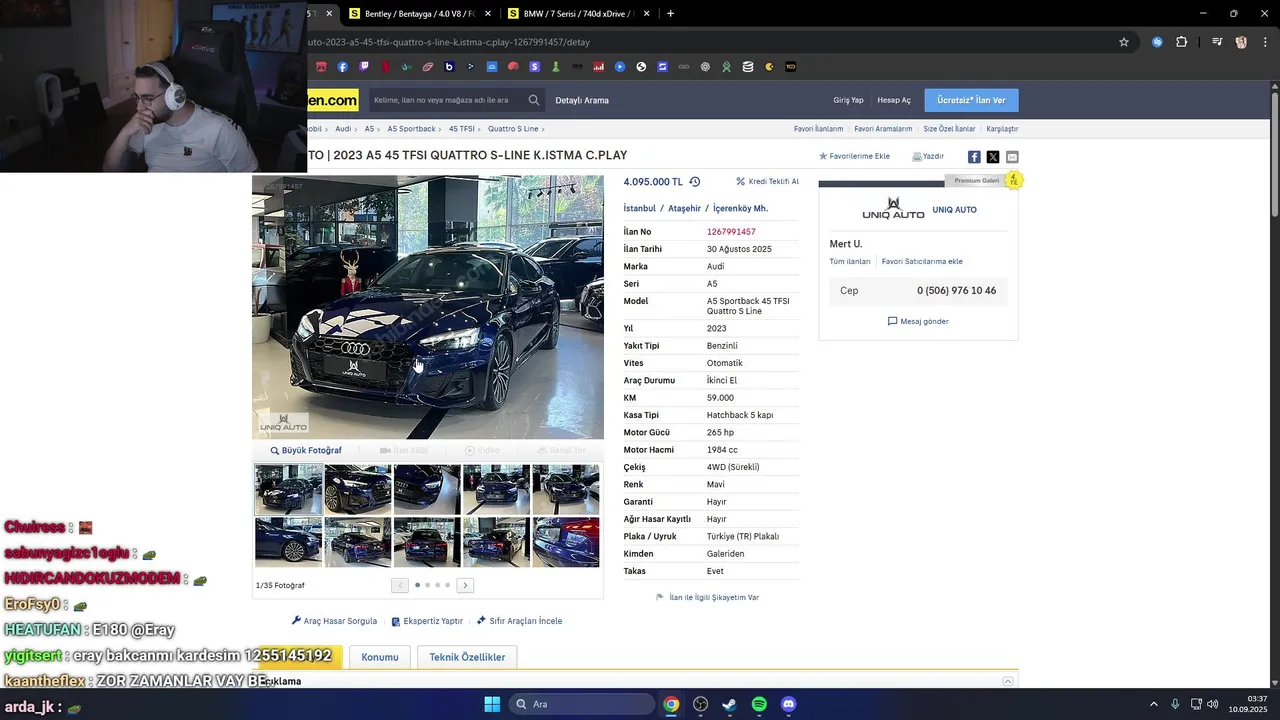
Task: Bookmark this page with star icon
Action: (x=1124, y=42)
